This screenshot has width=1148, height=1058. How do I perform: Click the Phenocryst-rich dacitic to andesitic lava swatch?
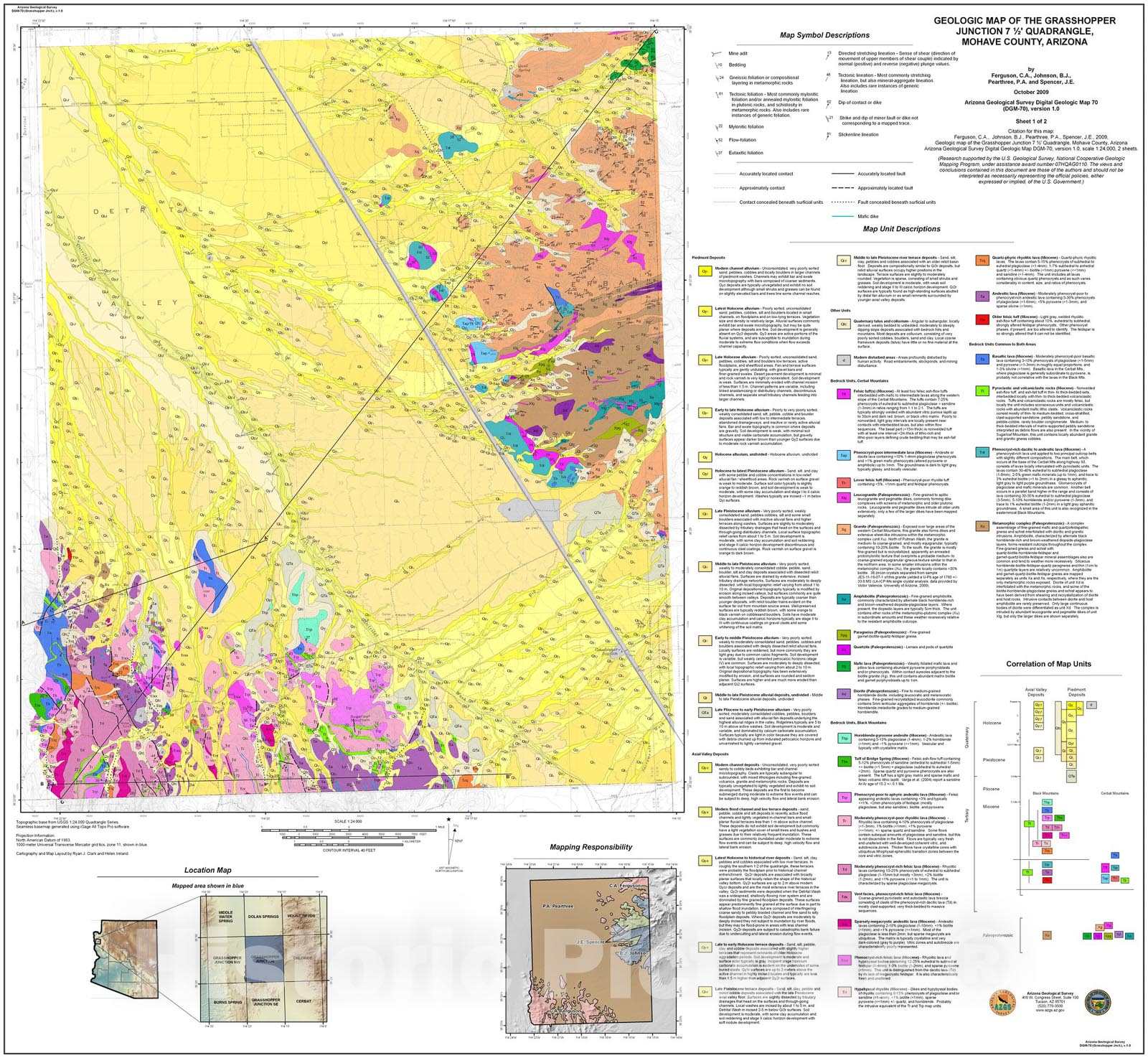(x=982, y=452)
